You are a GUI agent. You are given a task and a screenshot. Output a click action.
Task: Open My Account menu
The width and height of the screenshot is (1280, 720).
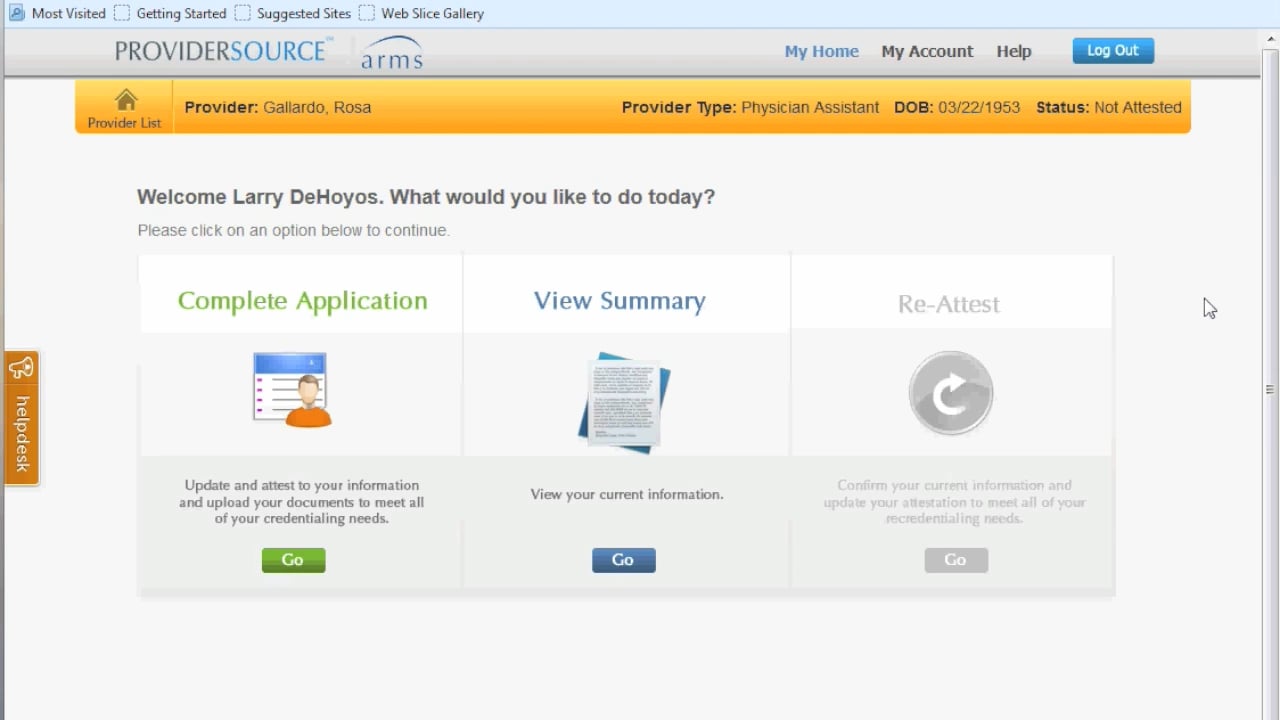click(x=927, y=51)
